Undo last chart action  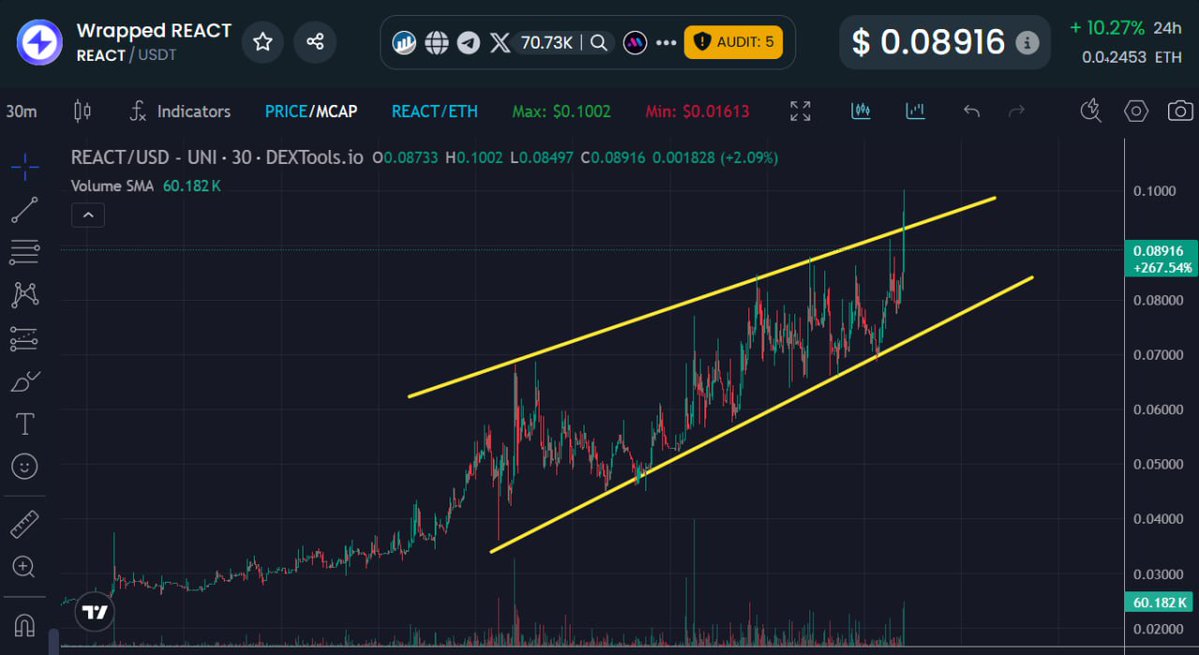[971, 112]
